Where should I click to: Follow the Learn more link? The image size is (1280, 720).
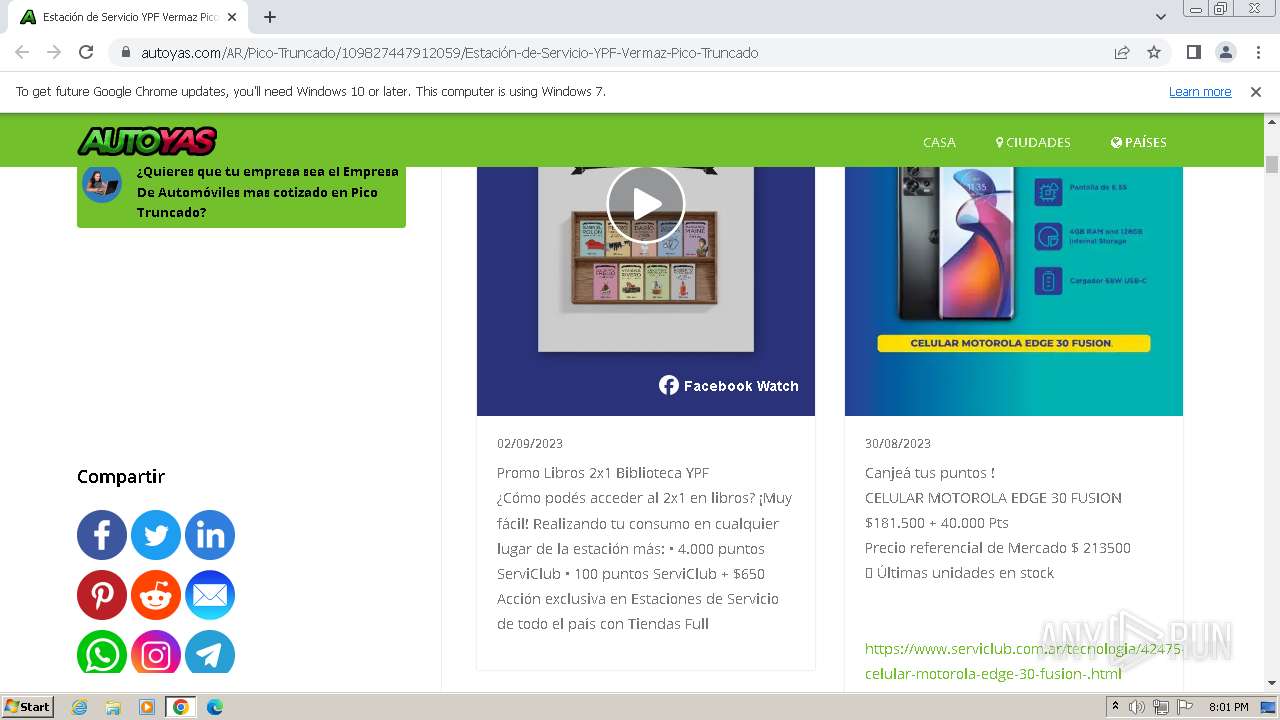[x=1200, y=91]
